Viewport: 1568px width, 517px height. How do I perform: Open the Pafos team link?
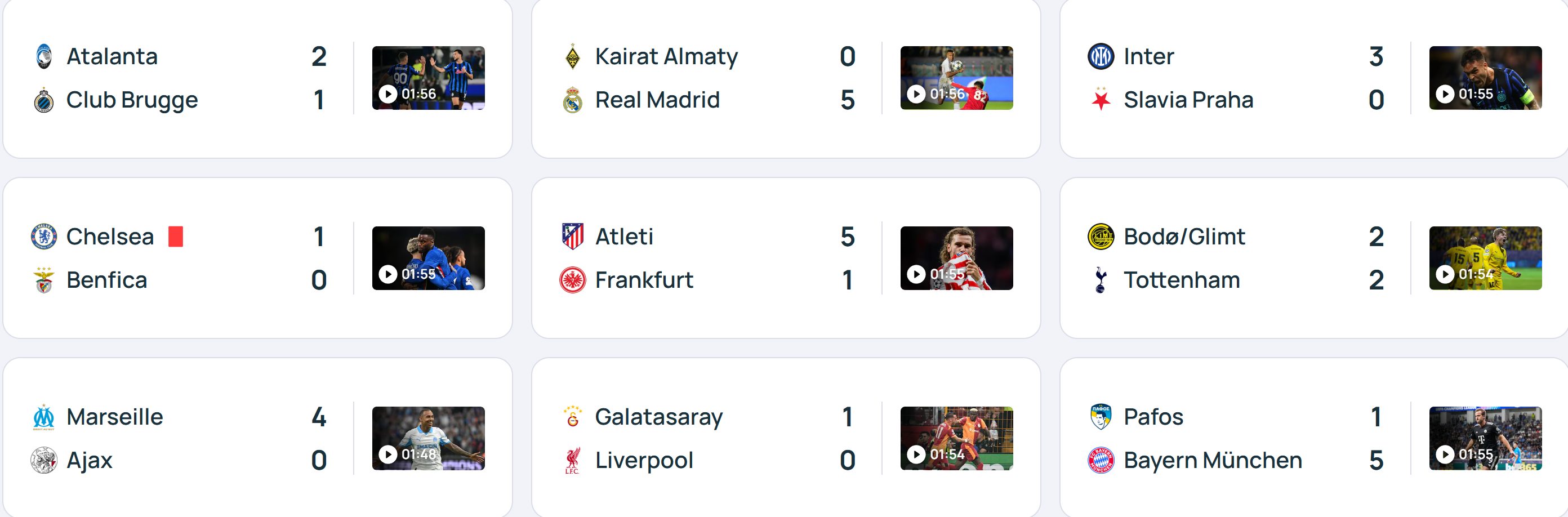pos(1153,417)
